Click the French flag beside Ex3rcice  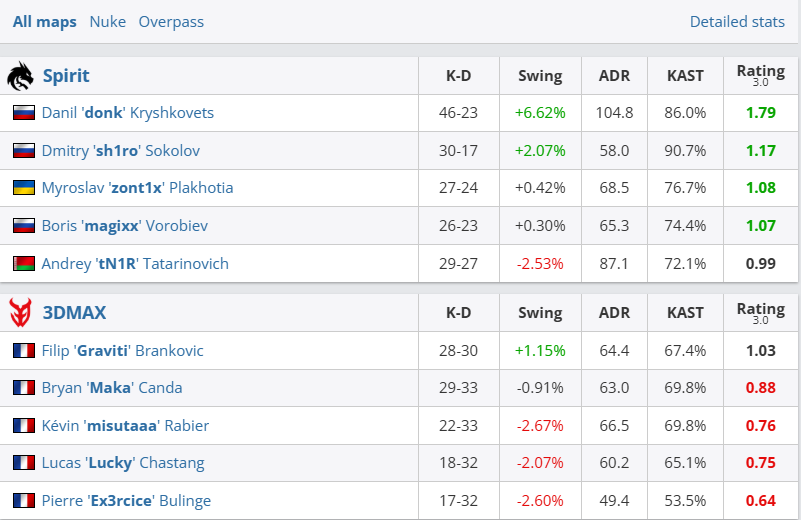click(x=24, y=501)
